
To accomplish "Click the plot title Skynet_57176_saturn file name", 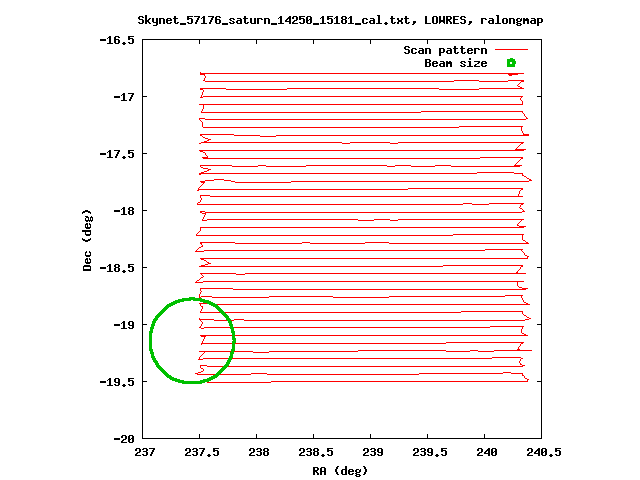I will [273, 20].
